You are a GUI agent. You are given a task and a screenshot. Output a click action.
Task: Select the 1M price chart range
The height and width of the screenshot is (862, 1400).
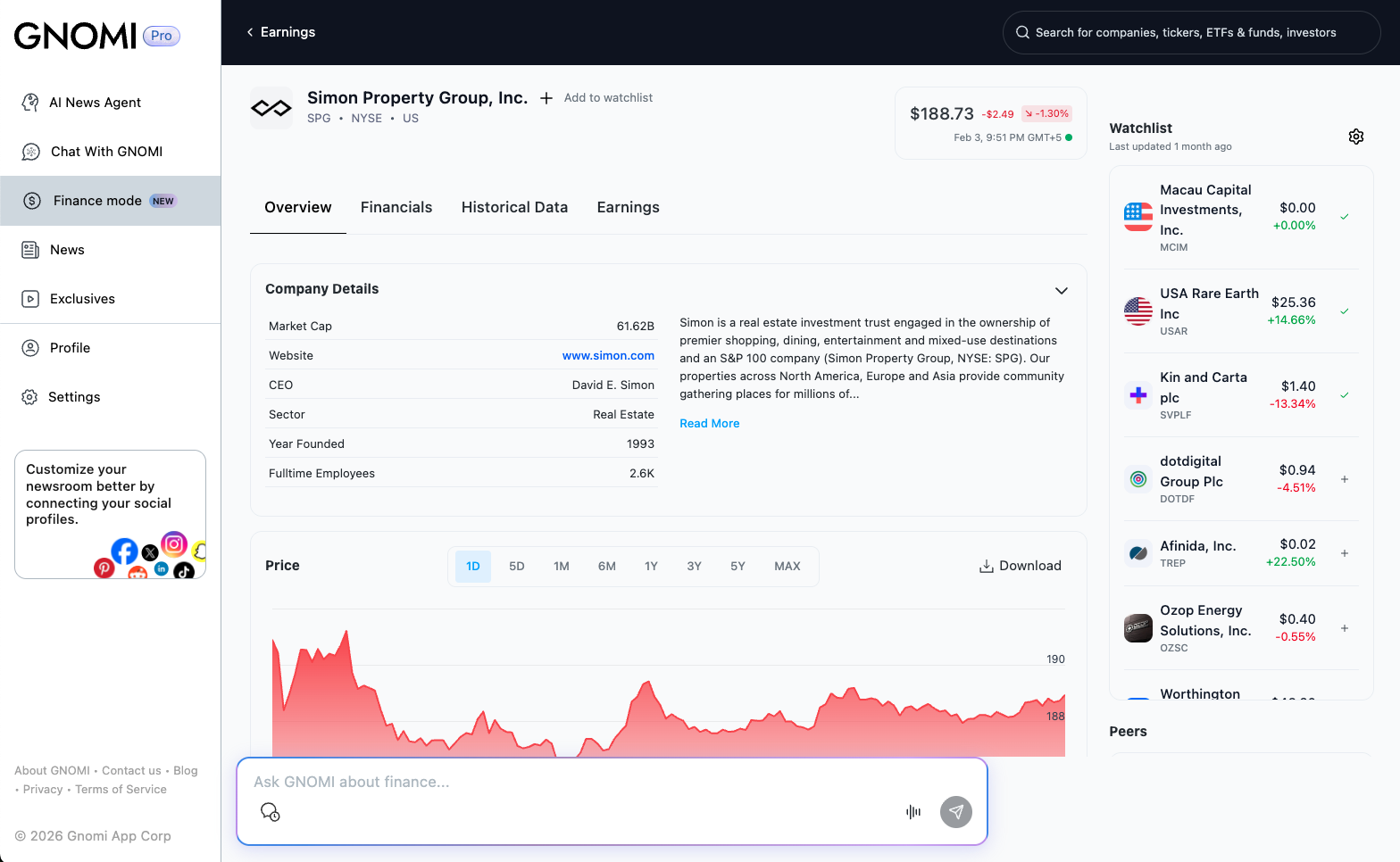coord(561,567)
